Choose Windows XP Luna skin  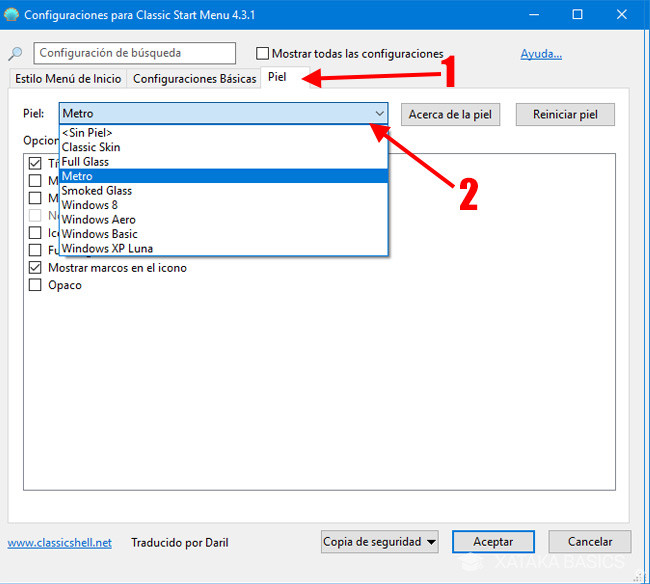coord(224,249)
